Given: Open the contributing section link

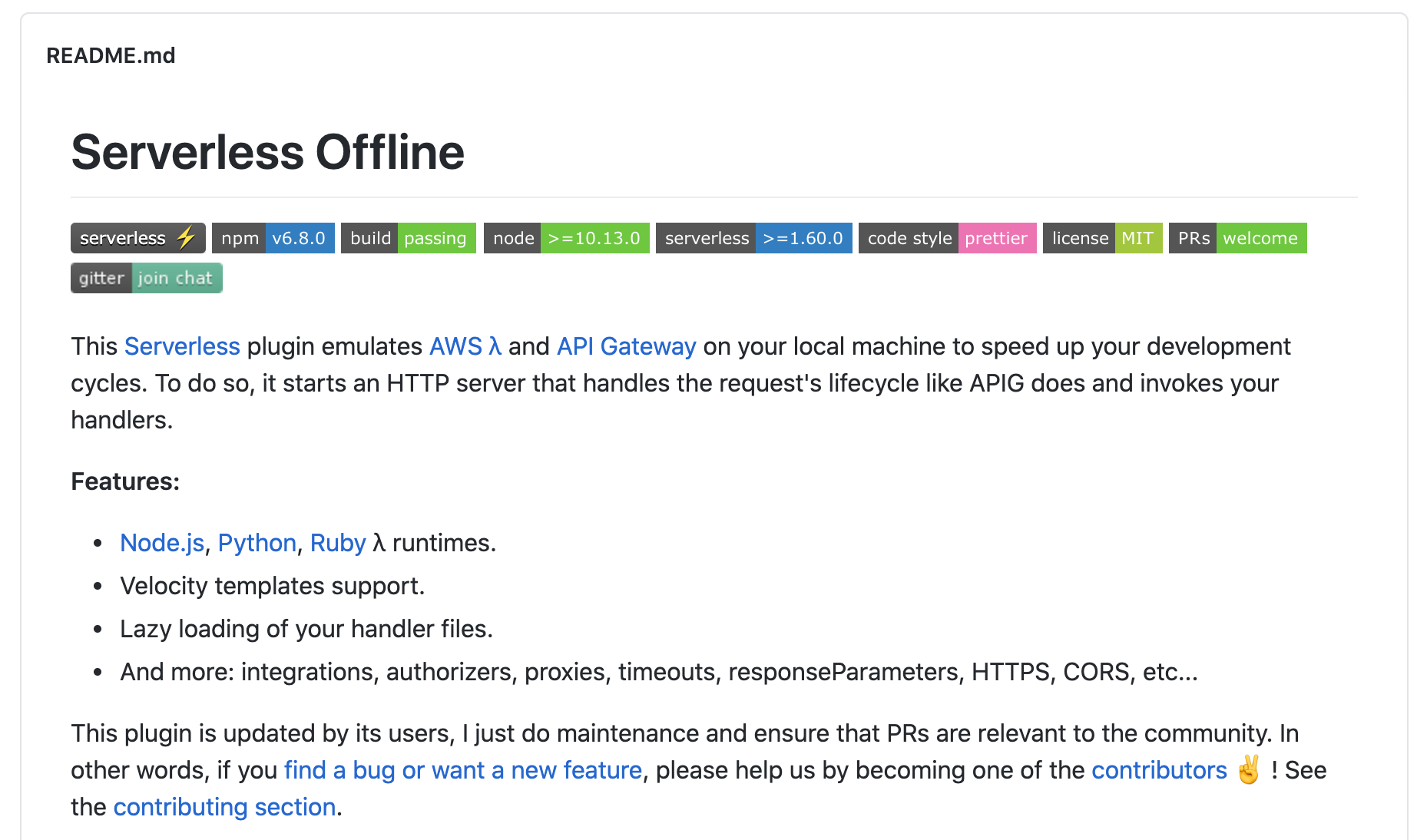Looking at the screenshot, I should pos(223,807).
